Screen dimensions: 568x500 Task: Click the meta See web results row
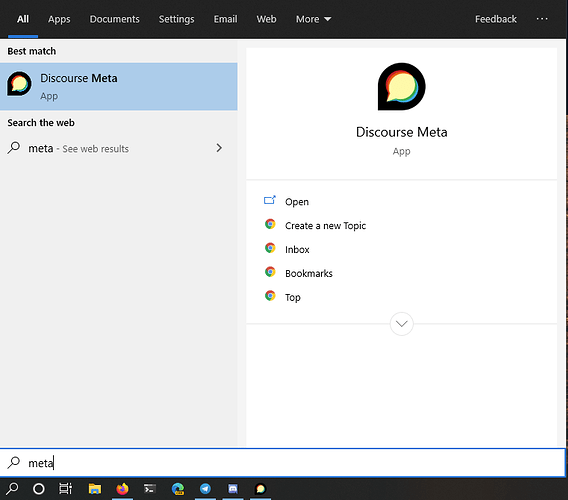point(119,148)
